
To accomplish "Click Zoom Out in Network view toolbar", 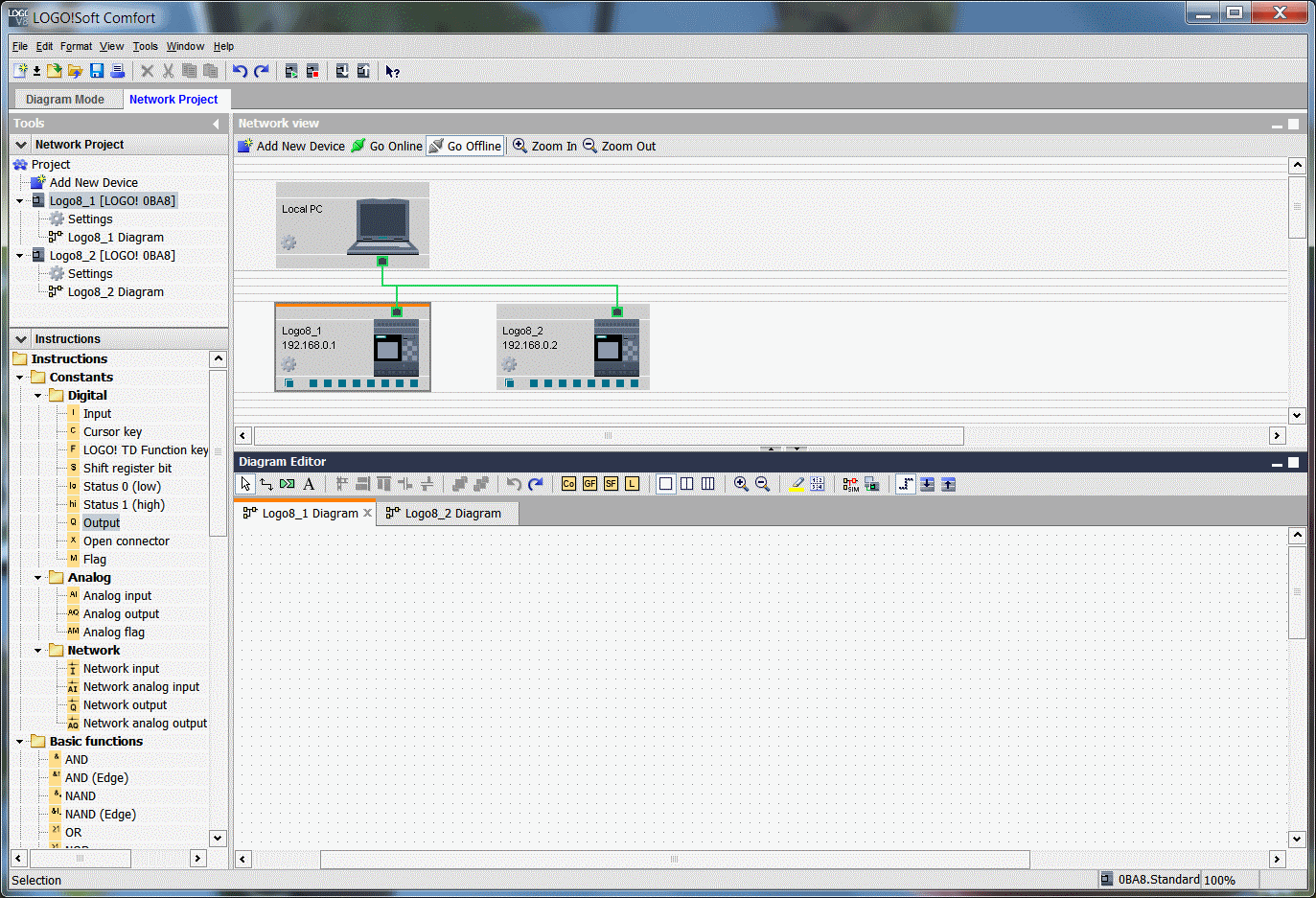I will click(x=620, y=146).
